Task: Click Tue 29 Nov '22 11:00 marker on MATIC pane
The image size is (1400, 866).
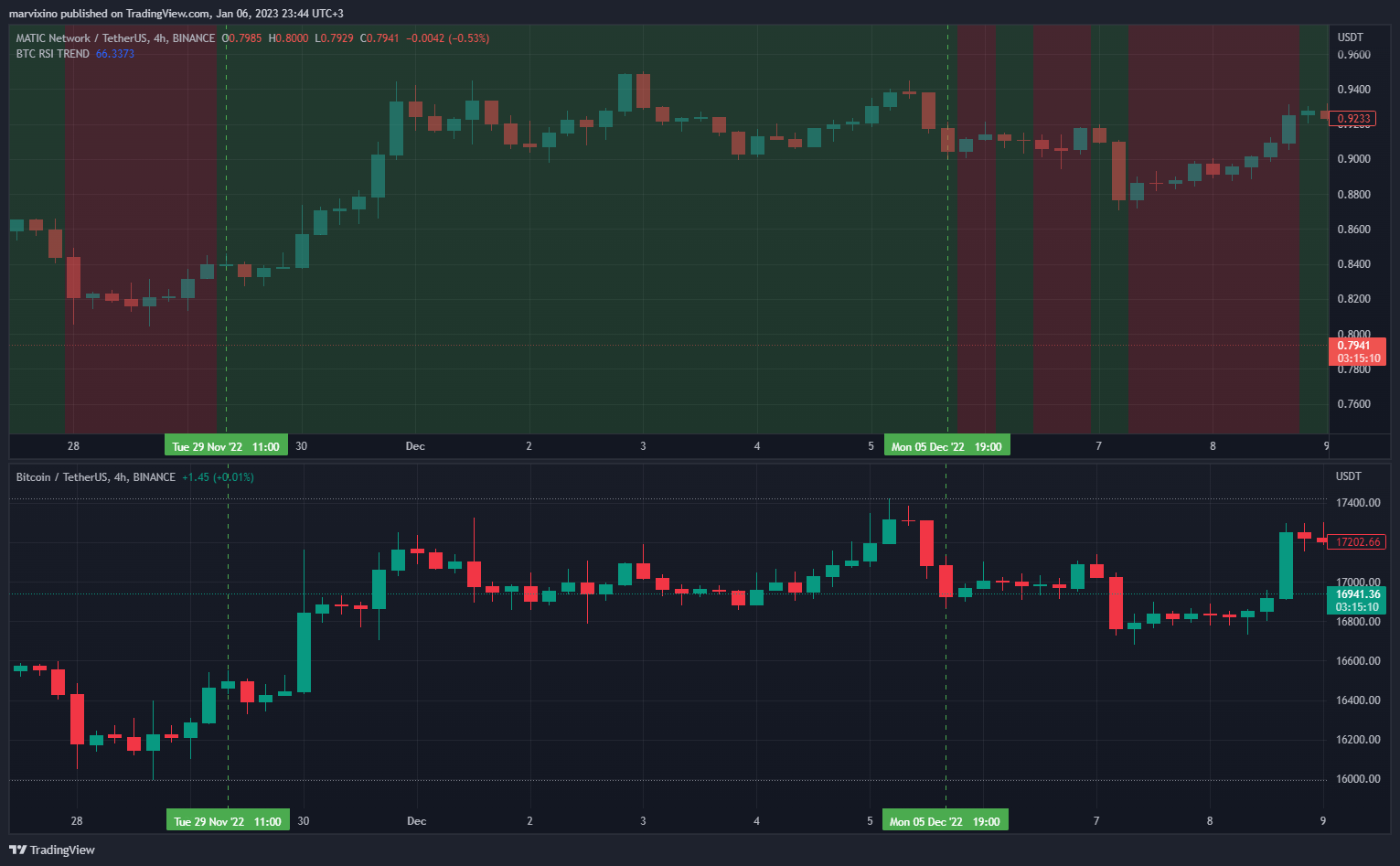Action: tap(226, 446)
